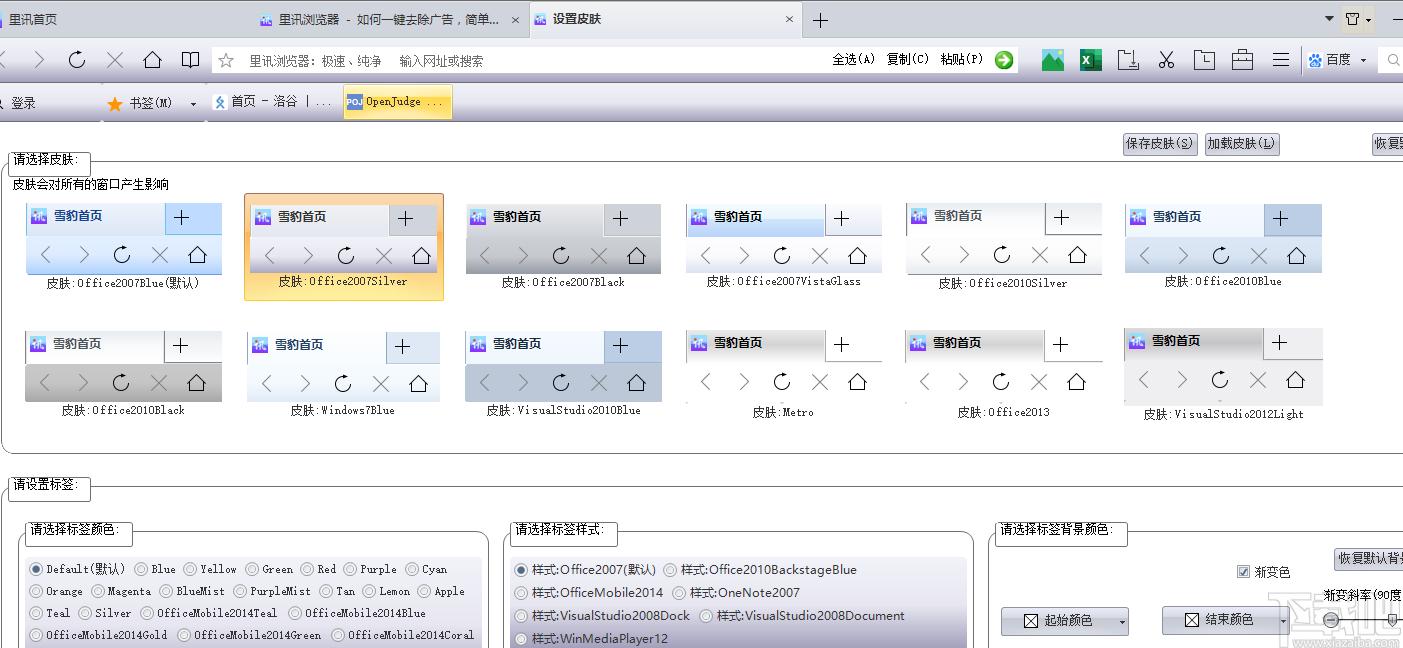Image resolution: width=1403 pixels, height=648 pixels.
Task: Choose the Metro skin thumbnail
Action: pyautogui.click(x=783, y=375)
